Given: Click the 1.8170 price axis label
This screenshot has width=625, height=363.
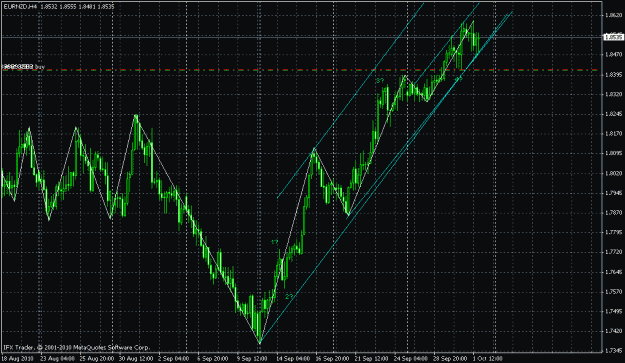Looking at the screenshot, I should [x=613, y=133].
